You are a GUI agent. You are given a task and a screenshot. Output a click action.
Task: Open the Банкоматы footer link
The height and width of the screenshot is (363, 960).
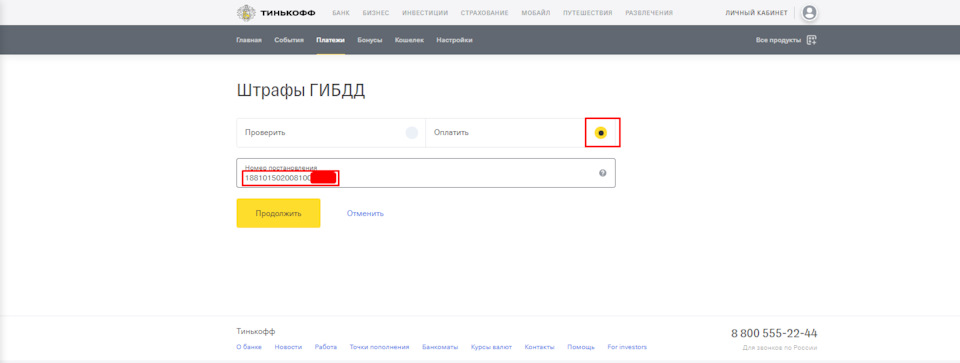tap(440, 347)
